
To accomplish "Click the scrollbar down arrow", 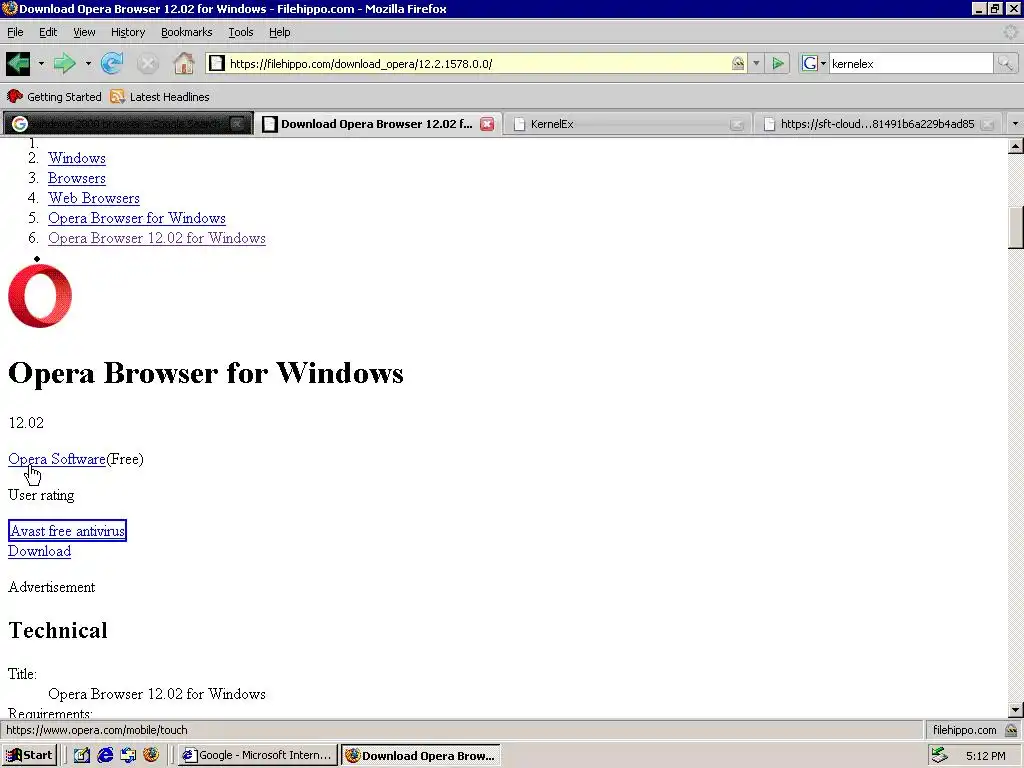I will click(x=1016, y=710).
